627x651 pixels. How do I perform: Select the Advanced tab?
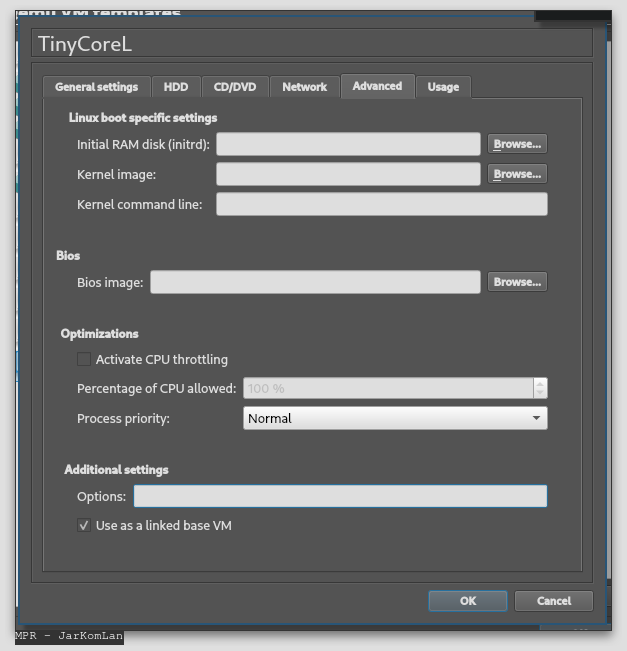coord(377,86)
